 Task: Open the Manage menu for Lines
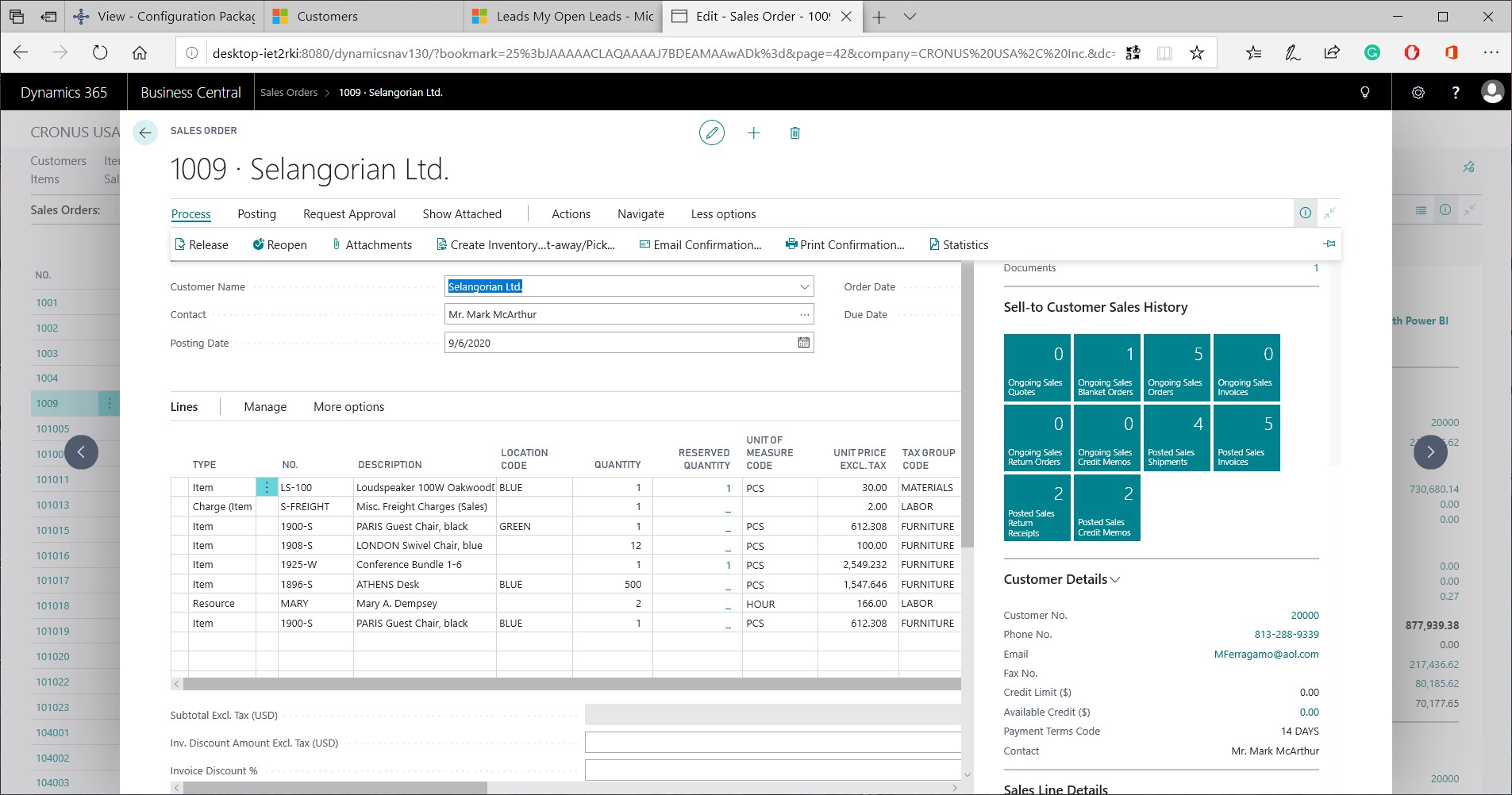pos(265,407)
